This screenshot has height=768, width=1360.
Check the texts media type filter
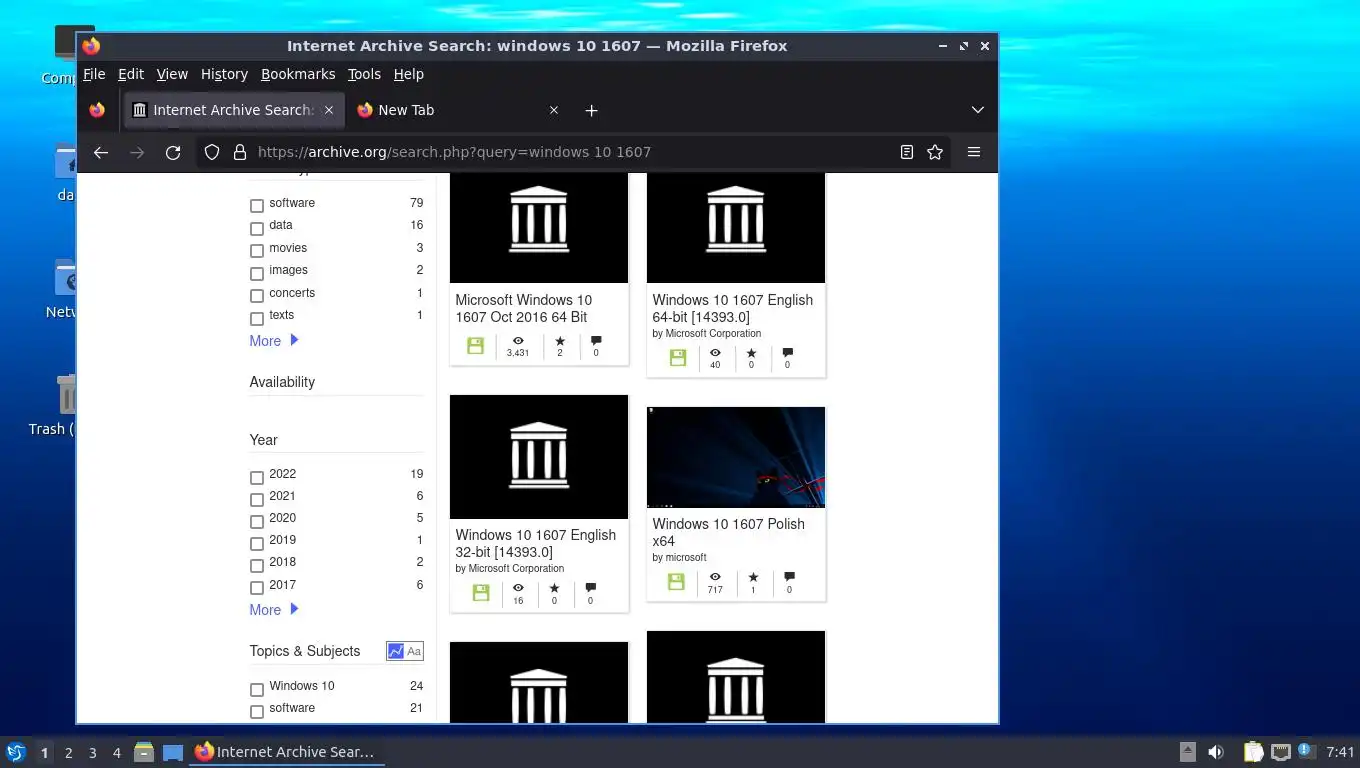(x=257, y=318)
